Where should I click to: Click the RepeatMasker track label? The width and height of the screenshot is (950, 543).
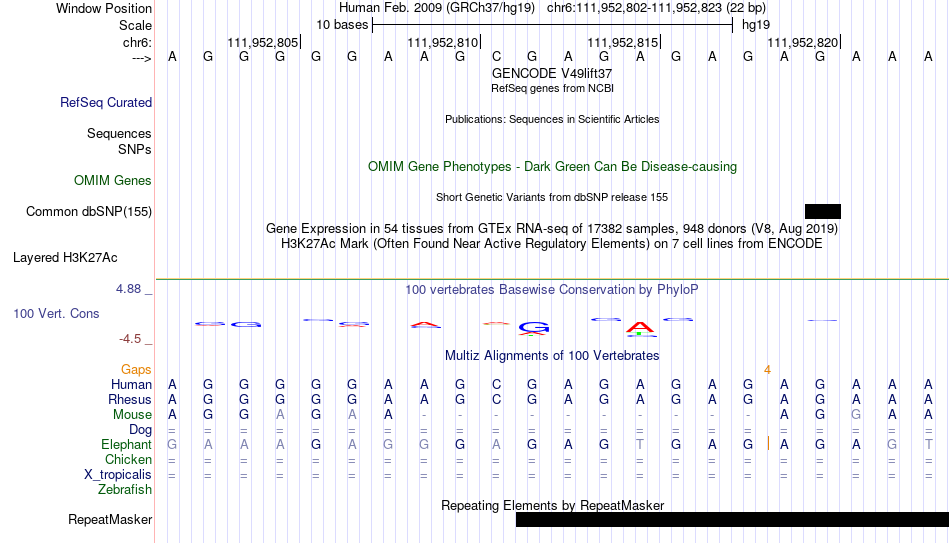(x=110, y=519)
